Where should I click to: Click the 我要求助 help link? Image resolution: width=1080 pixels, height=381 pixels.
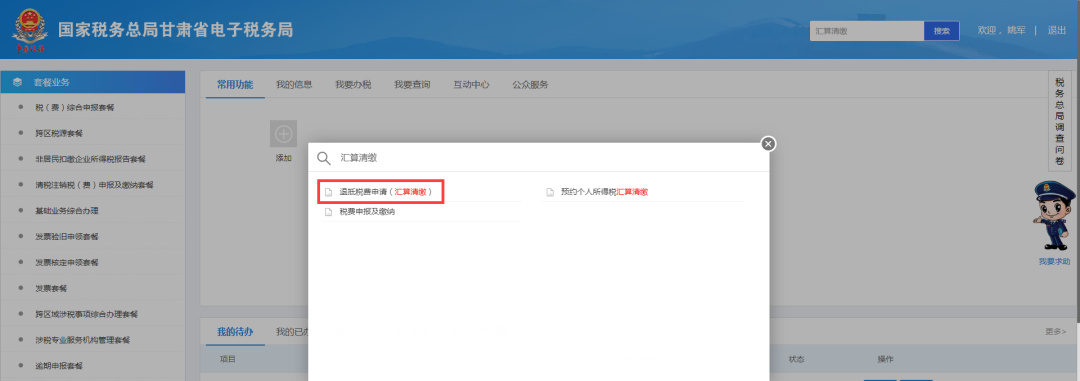(1055, 262)
